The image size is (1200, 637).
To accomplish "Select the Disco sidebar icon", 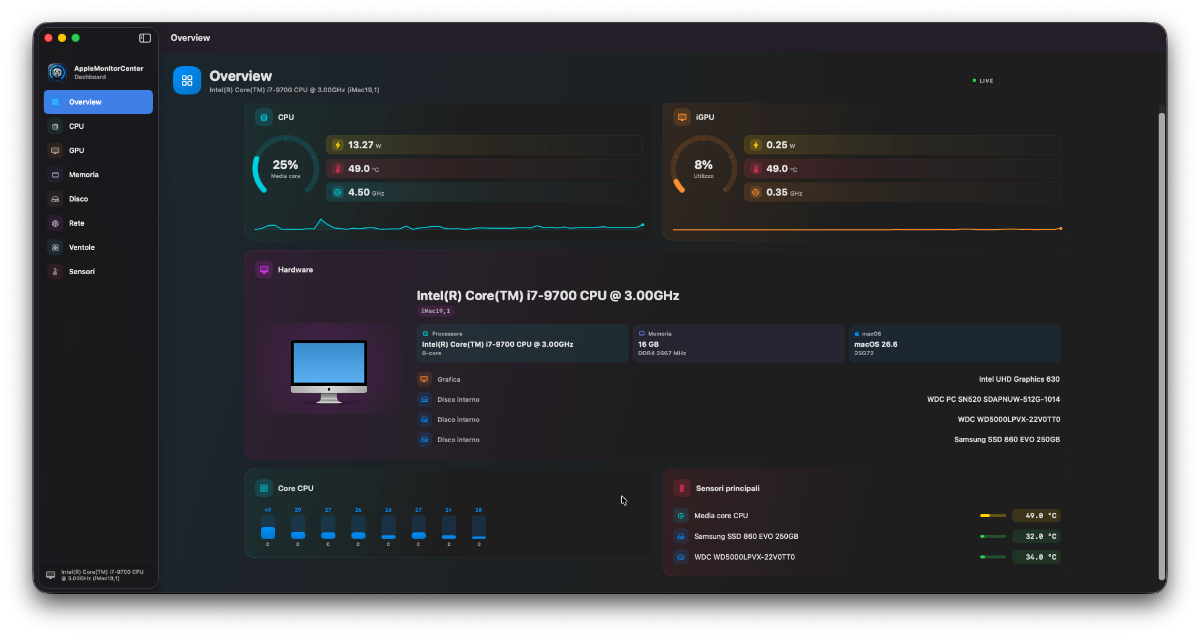I will [x=56, y=199].
